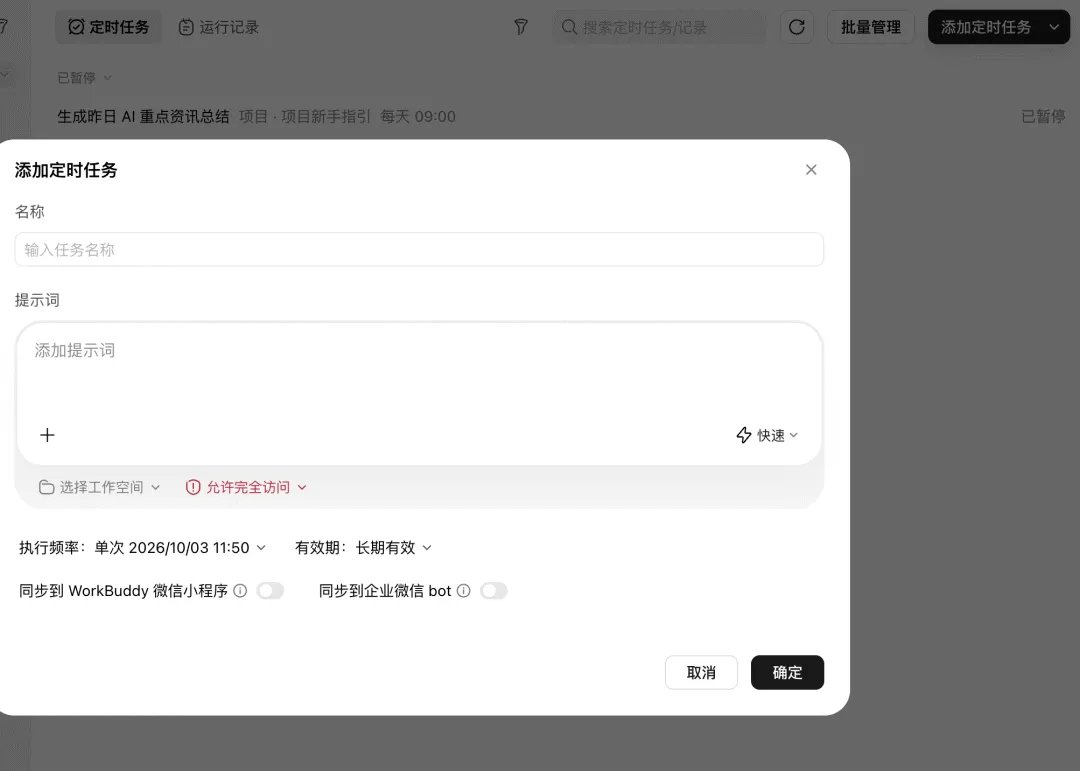Viewport: 1080px width, 771px height.
Task: Click info icon next to WorkBuddy 微信小程序
Action: (240, 590)
